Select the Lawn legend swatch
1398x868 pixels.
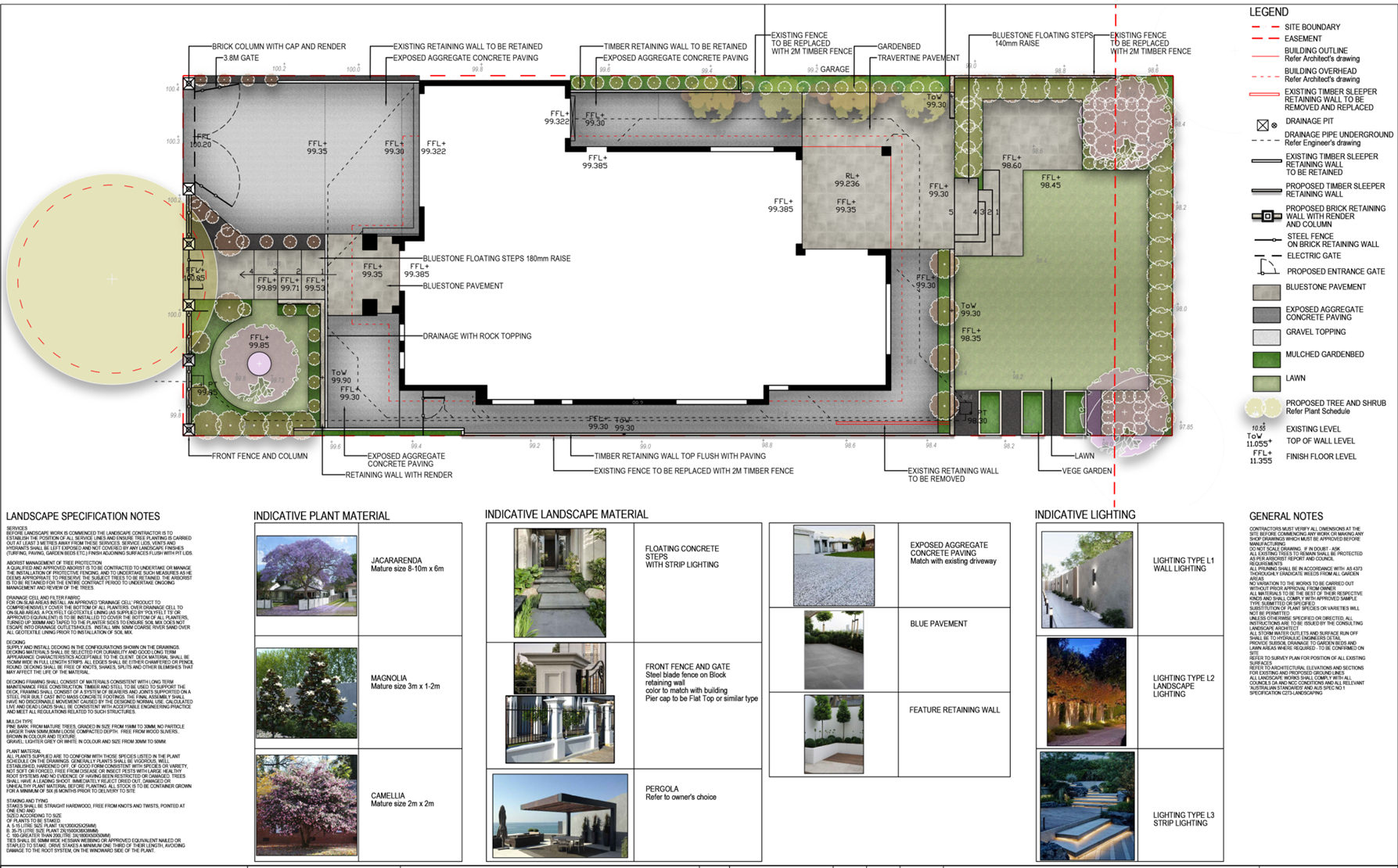(1266, 382)
